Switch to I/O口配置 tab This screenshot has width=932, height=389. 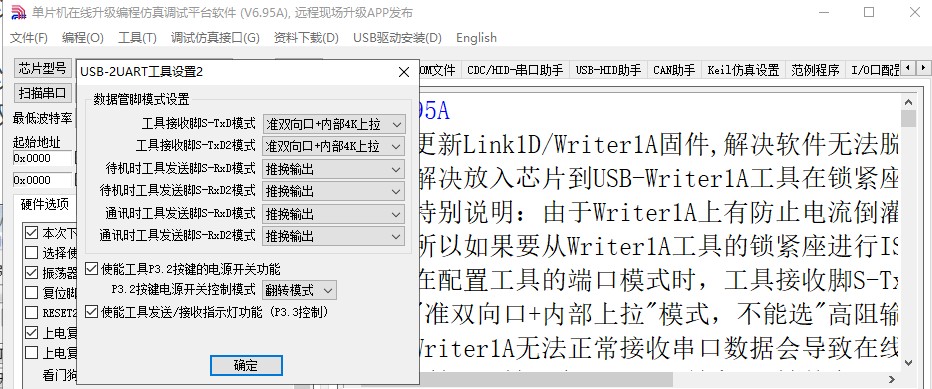tap(873, 70)
